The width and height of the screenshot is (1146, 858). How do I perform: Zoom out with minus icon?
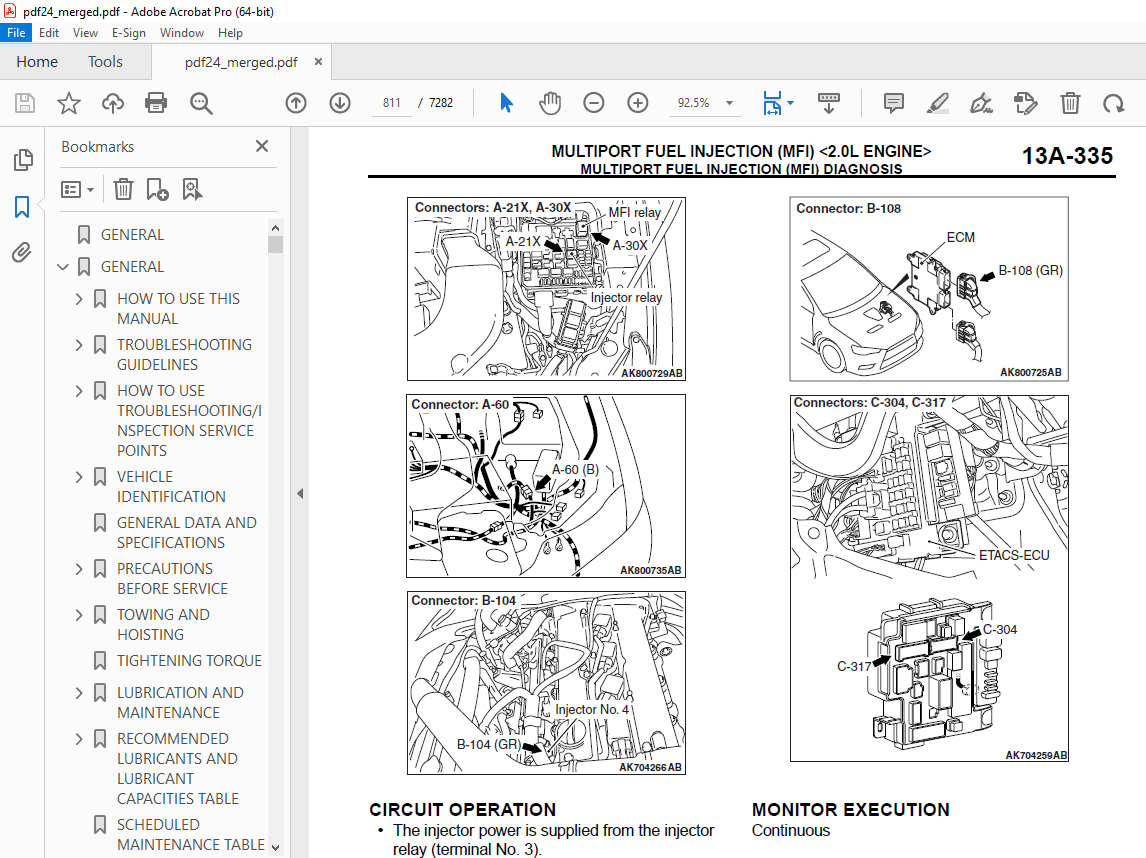coord(593,103)
